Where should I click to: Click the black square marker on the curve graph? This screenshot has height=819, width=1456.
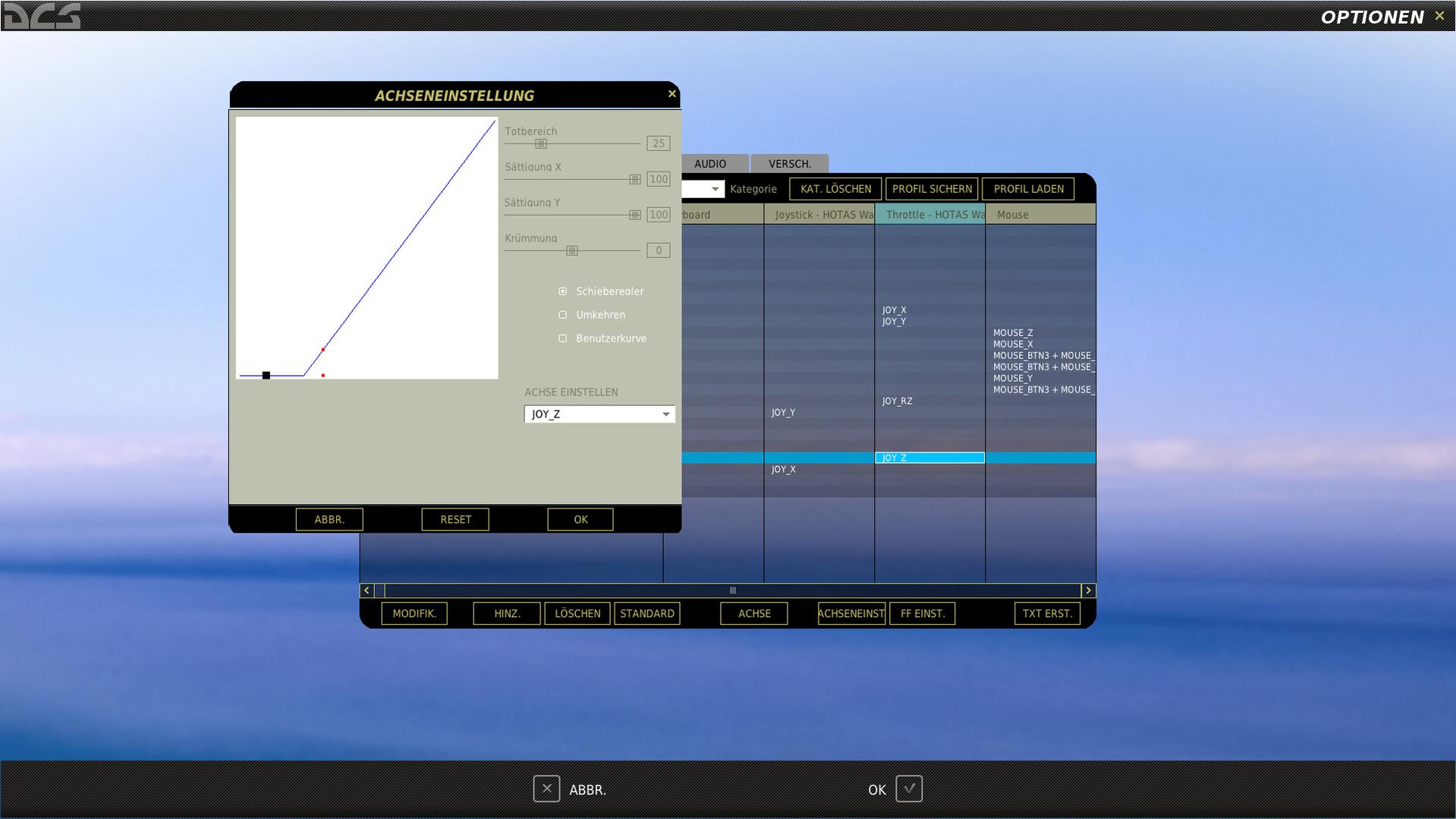point(266,376)
